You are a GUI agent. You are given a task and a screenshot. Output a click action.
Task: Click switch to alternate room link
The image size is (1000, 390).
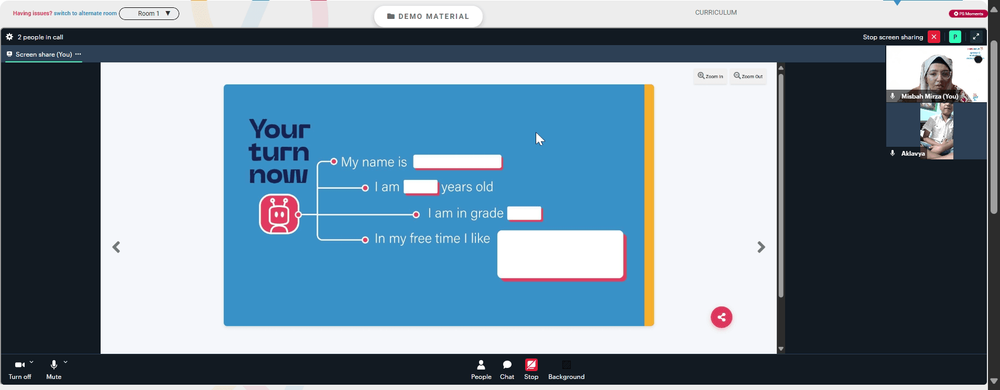tap(85, 13)
